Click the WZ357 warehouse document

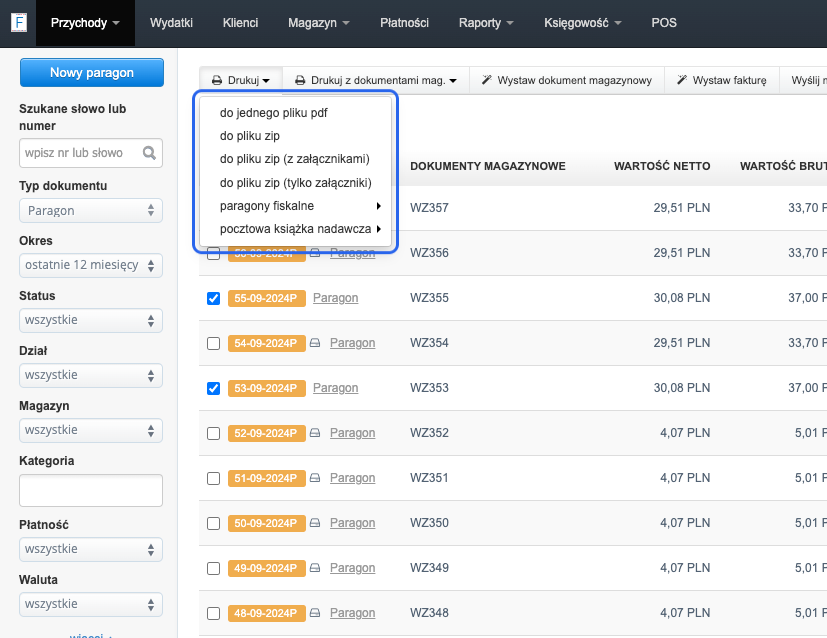click(x=429, y=208)
